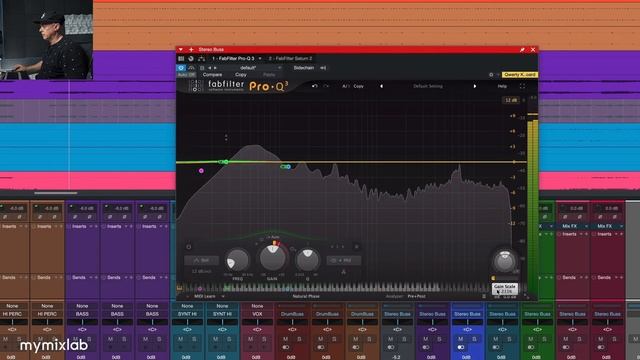Switch to the 1 - FabFilter Pro-Q 3 tab
Image resolution: width=640 pixels, height=360 pixels.
click(233, 58)
